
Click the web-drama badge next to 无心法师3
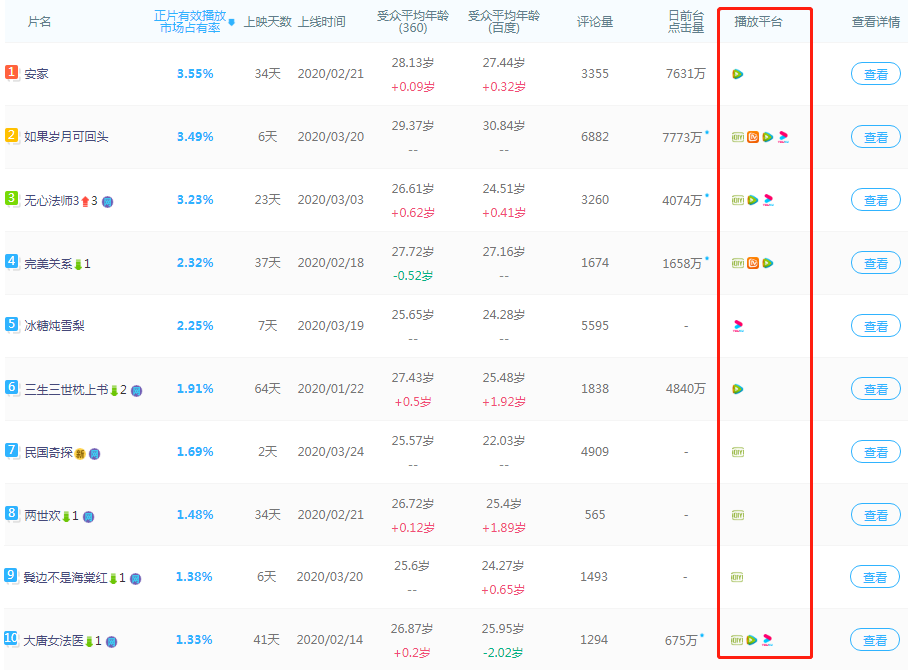(108, 202)
